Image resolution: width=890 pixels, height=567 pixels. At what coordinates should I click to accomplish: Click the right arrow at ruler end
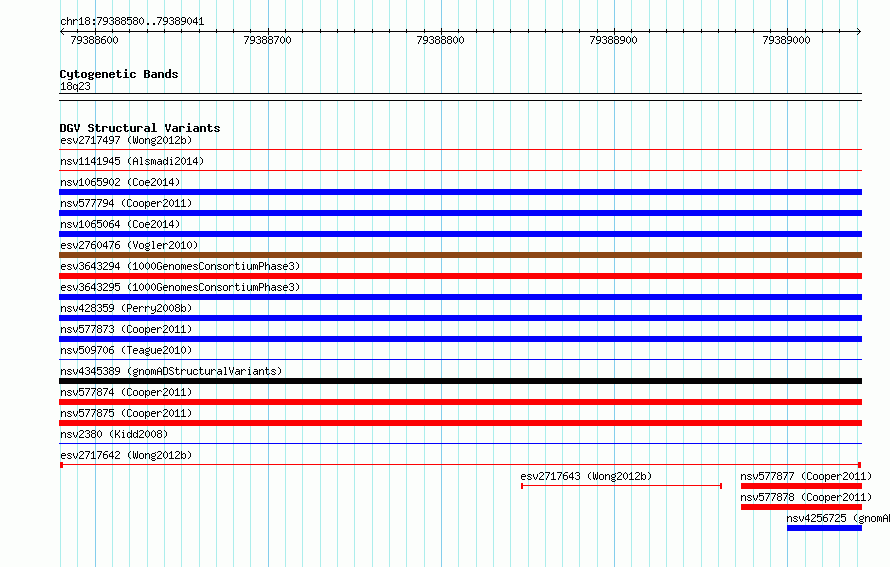coord(859,32)
